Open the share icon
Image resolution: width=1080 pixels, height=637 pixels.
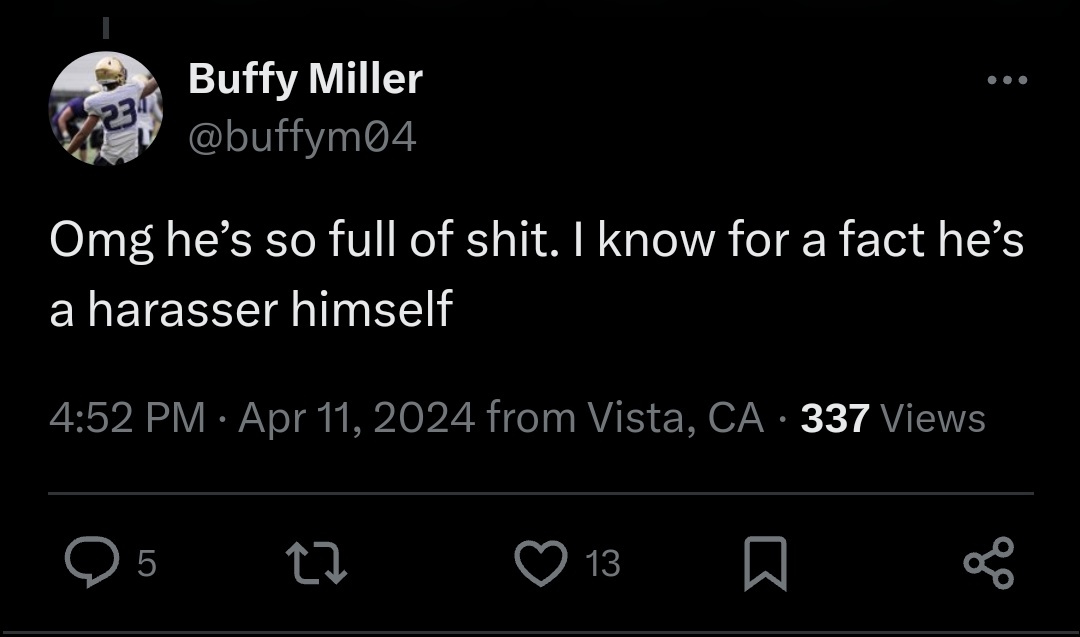click(990, 563)
